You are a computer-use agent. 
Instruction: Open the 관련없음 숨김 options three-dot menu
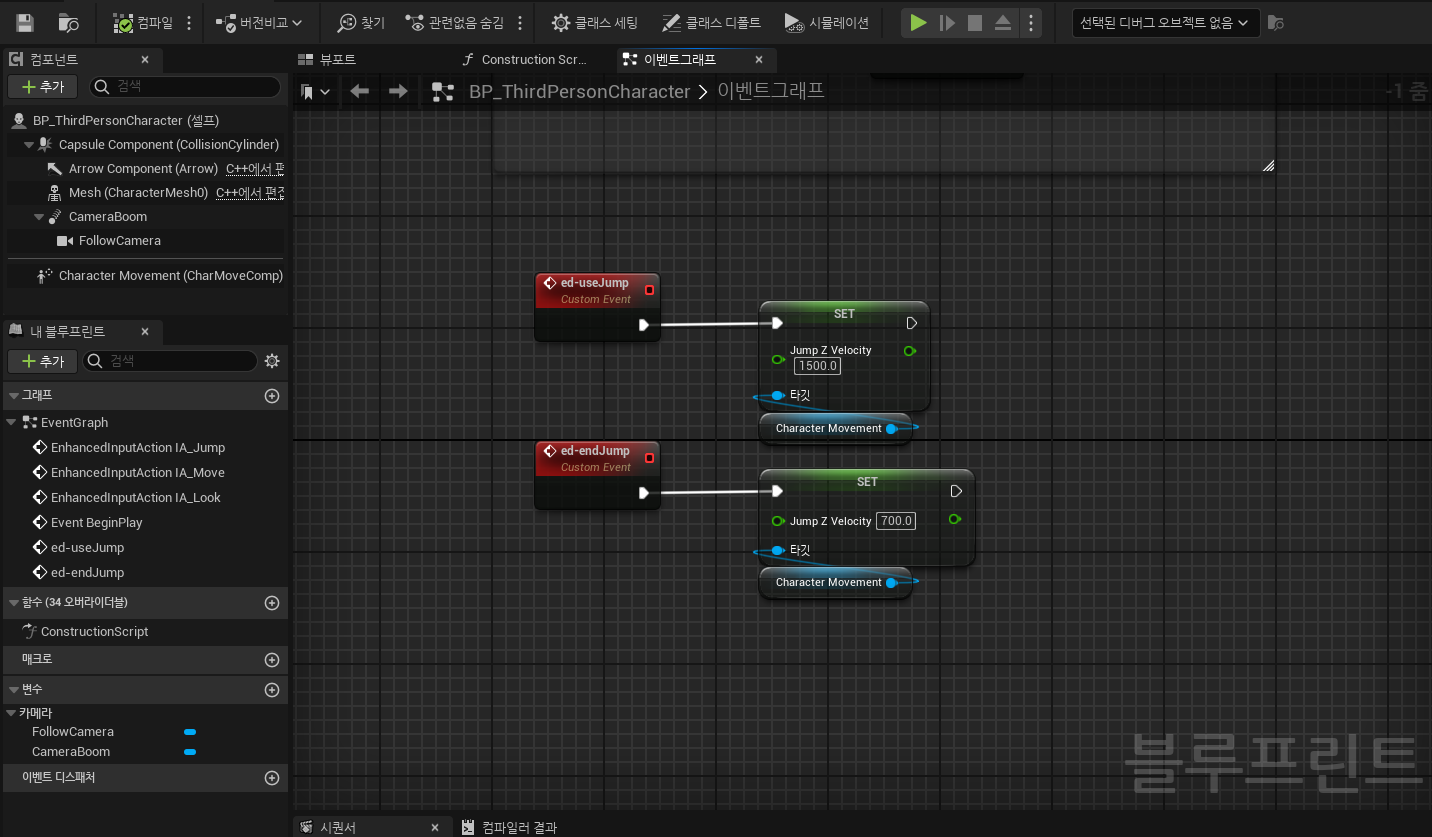pyautogui.click(x=520, y=22)
